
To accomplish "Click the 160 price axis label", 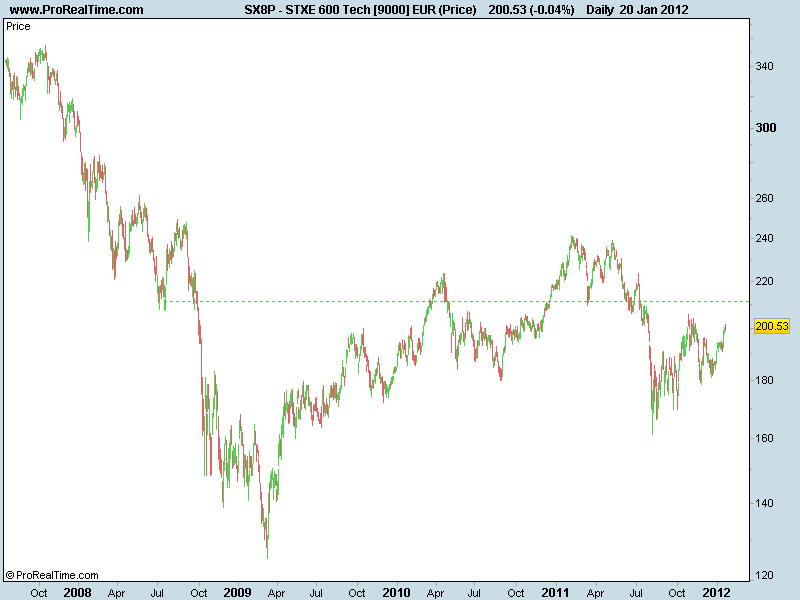I will click(764, 438).
